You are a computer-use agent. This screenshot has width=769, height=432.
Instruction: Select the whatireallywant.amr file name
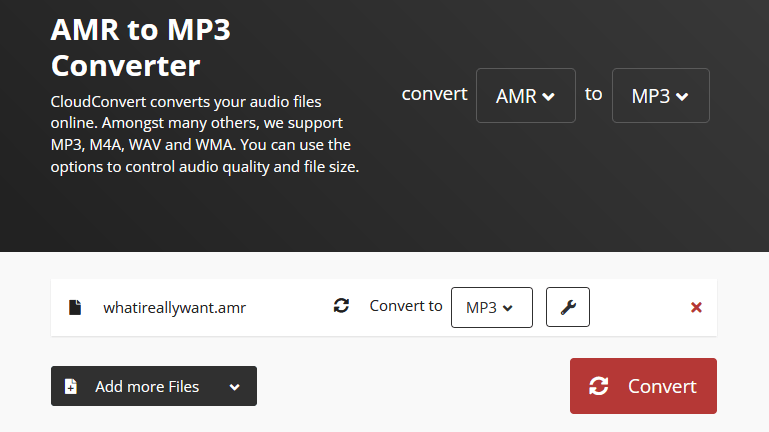(x=174, y=307)
